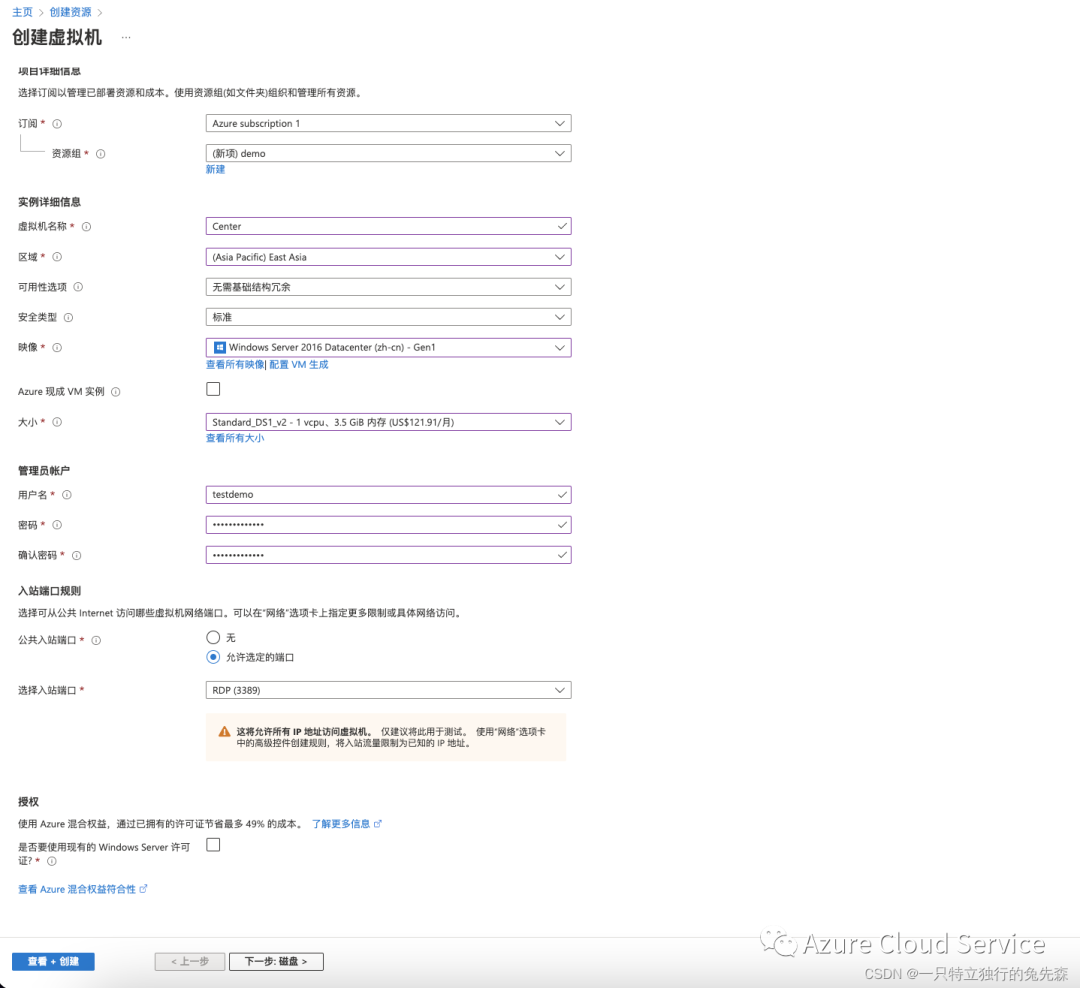Image resolution: width=1080 pixels, height=988 pixels.
Task: Click info icon next to 订阅 label
Action: pos(57,124)
